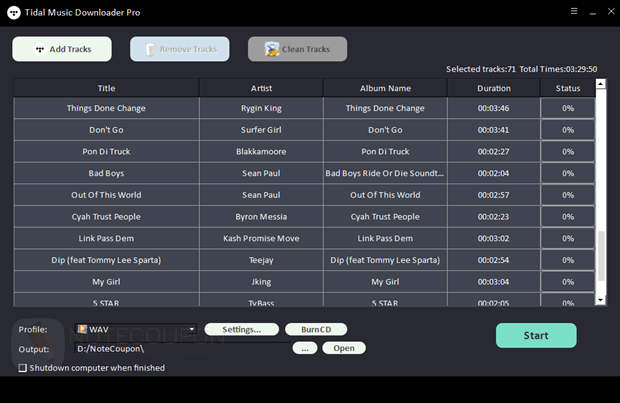Click duration 00:02:27
The image size is (620, 403).
[x=493, y=151]
